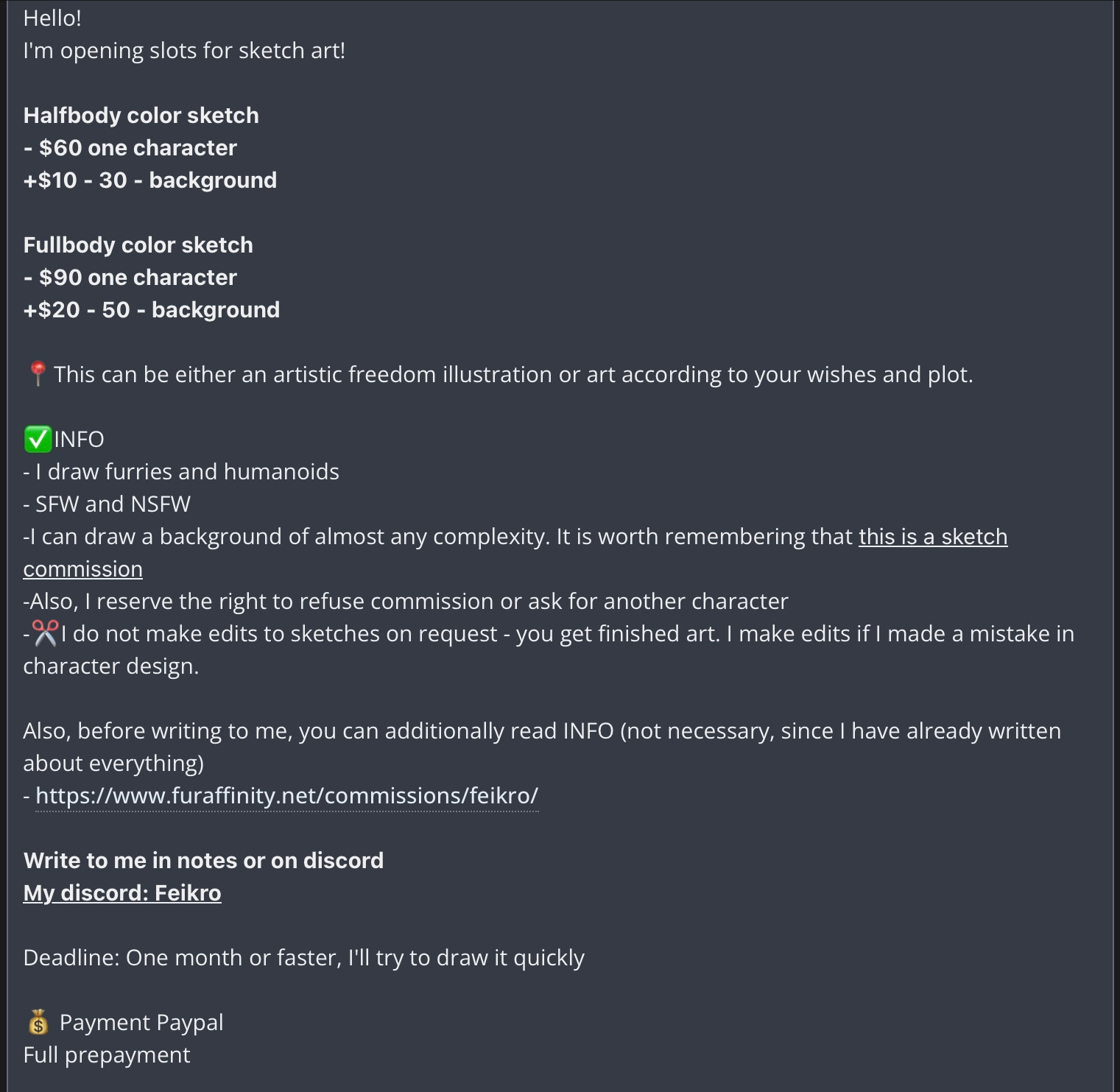The height and width of the screenshot is (1092, 1120).
Task: Click the "+$20 - 50 - background" line
Action: tap(152, 310)
